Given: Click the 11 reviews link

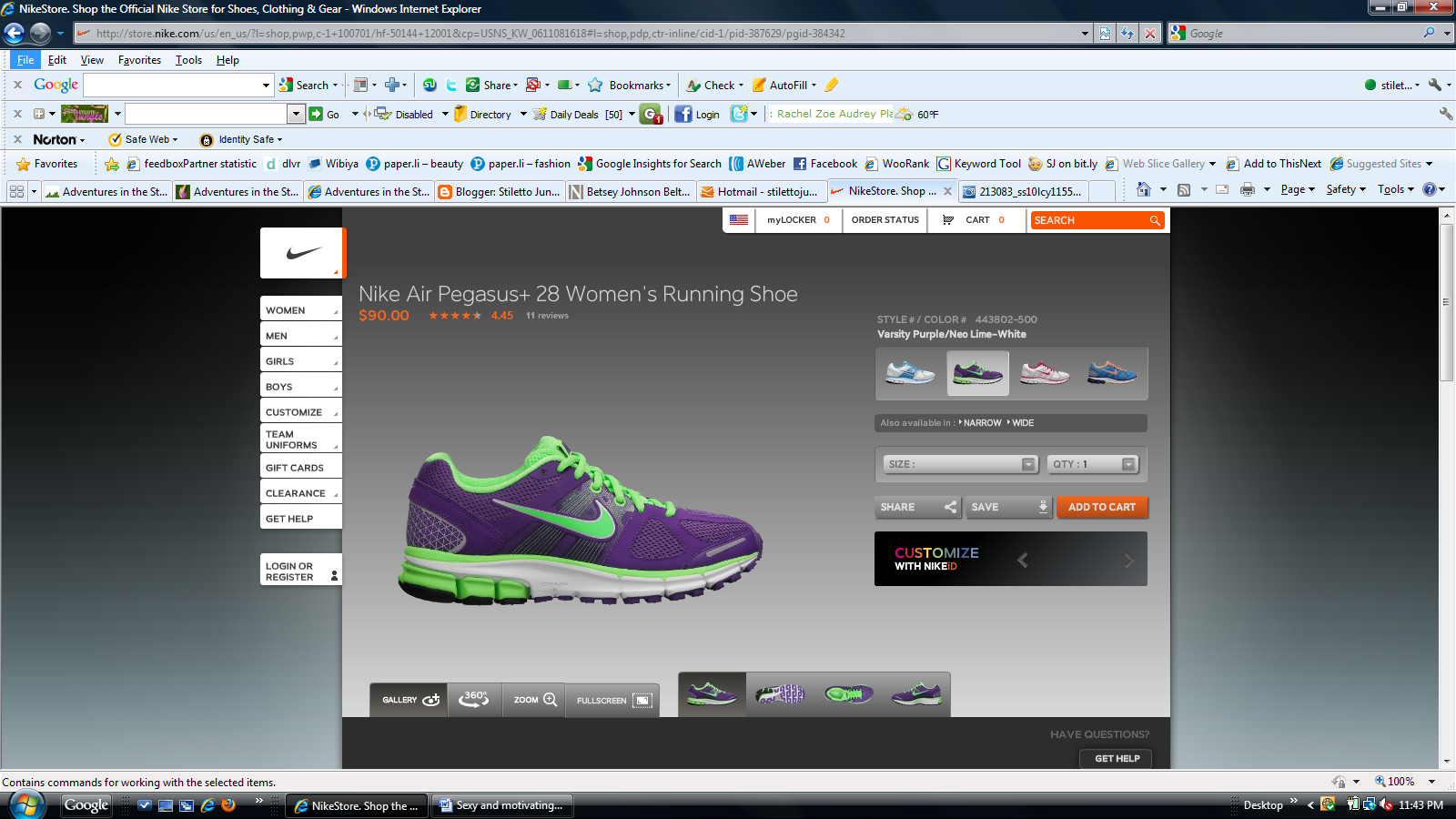Looking at the screenshot, I should (x=547, y=316).
